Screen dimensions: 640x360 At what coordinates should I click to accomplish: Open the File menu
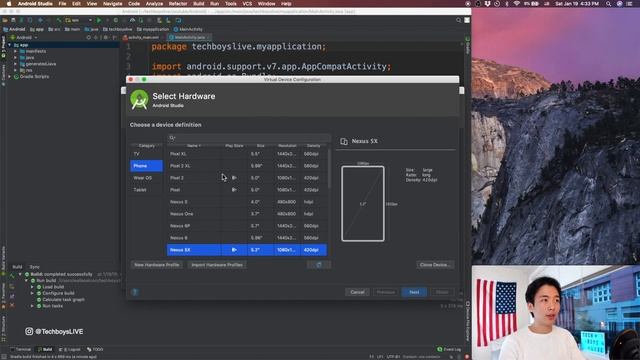pos(62,4)
